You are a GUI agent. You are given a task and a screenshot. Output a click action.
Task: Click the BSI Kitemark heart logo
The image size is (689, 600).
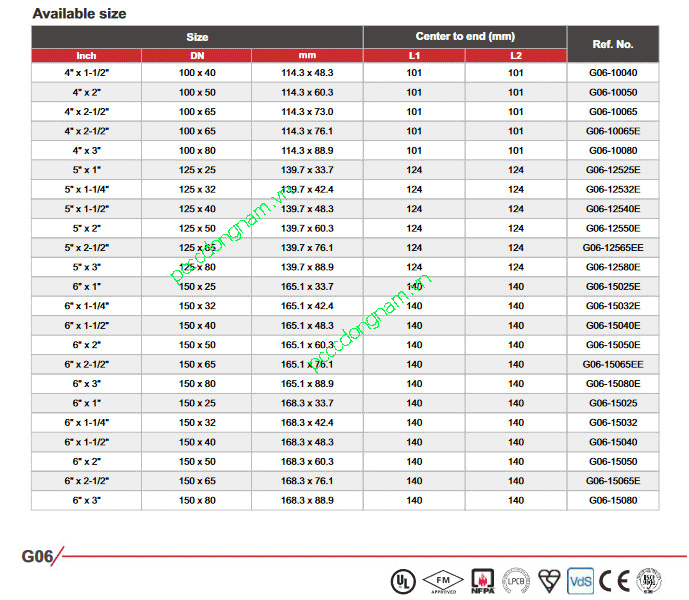(548, 580)
